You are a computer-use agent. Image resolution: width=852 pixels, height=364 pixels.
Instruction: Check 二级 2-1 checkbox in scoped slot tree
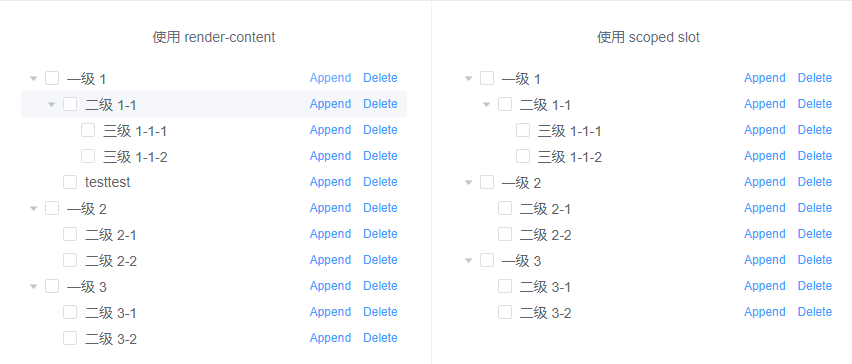click(x=505, y=208)
